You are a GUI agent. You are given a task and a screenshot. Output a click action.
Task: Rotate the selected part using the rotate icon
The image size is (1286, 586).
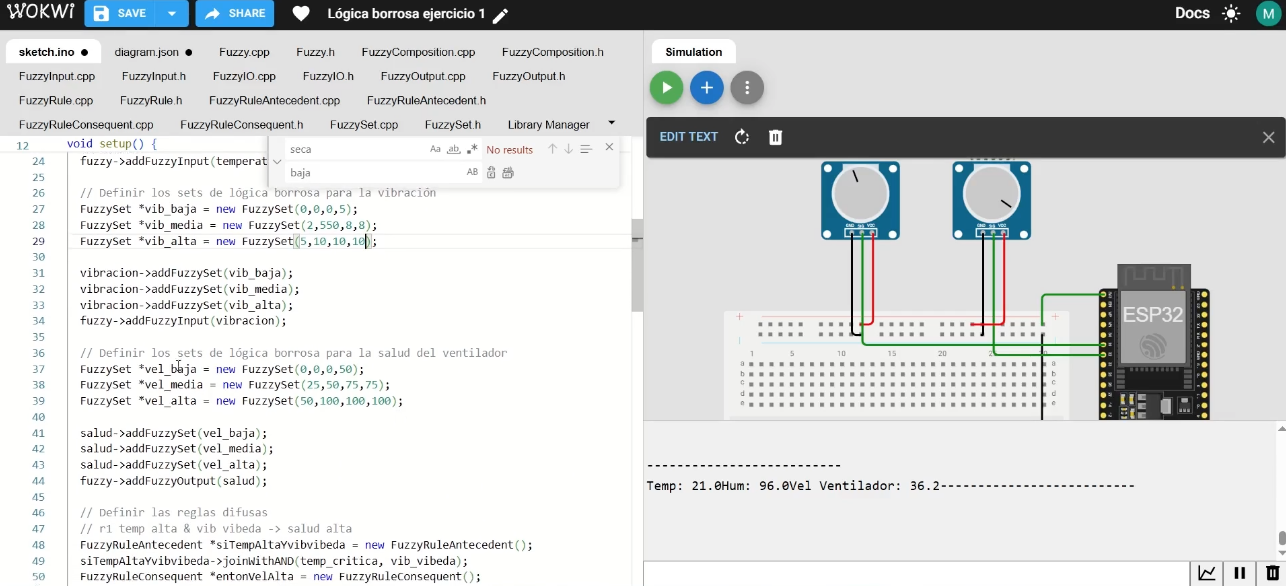742,137
